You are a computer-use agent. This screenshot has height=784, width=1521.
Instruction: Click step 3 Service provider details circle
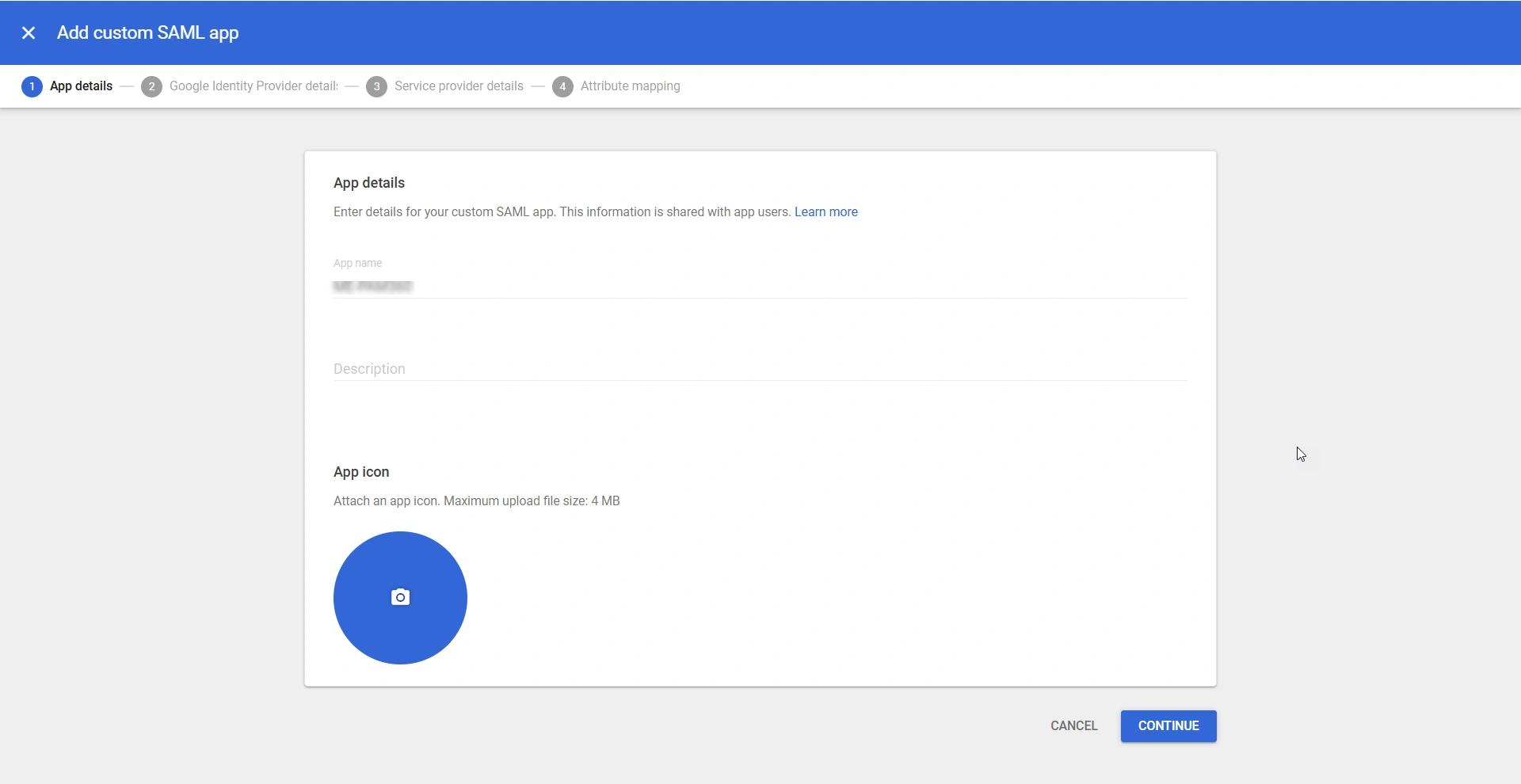coord(376,86)
